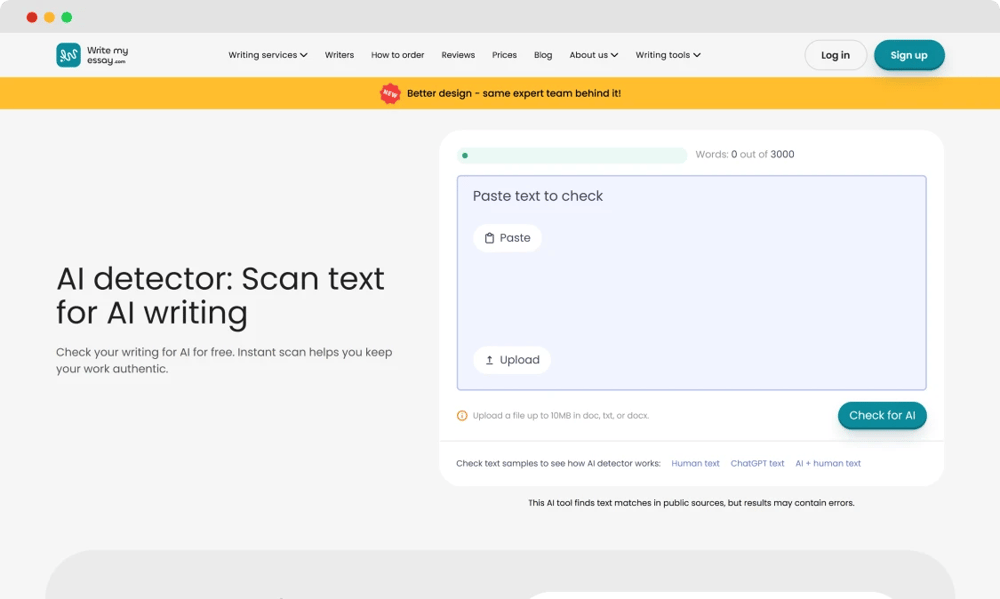Open the Writing tools dropdown

[667, 55]
